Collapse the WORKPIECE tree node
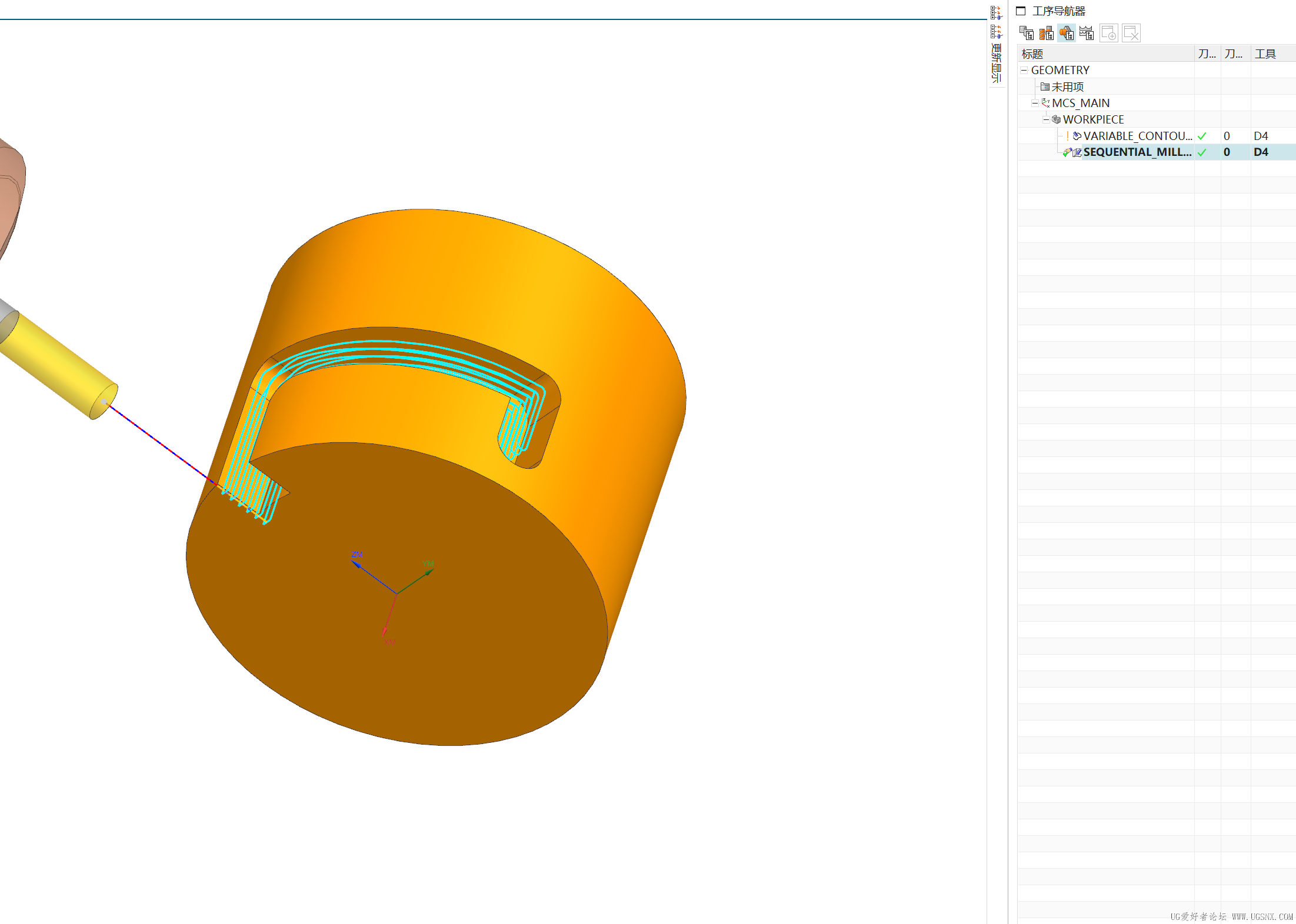Viewport: 1296px width, 924px height. [1045, 119]
